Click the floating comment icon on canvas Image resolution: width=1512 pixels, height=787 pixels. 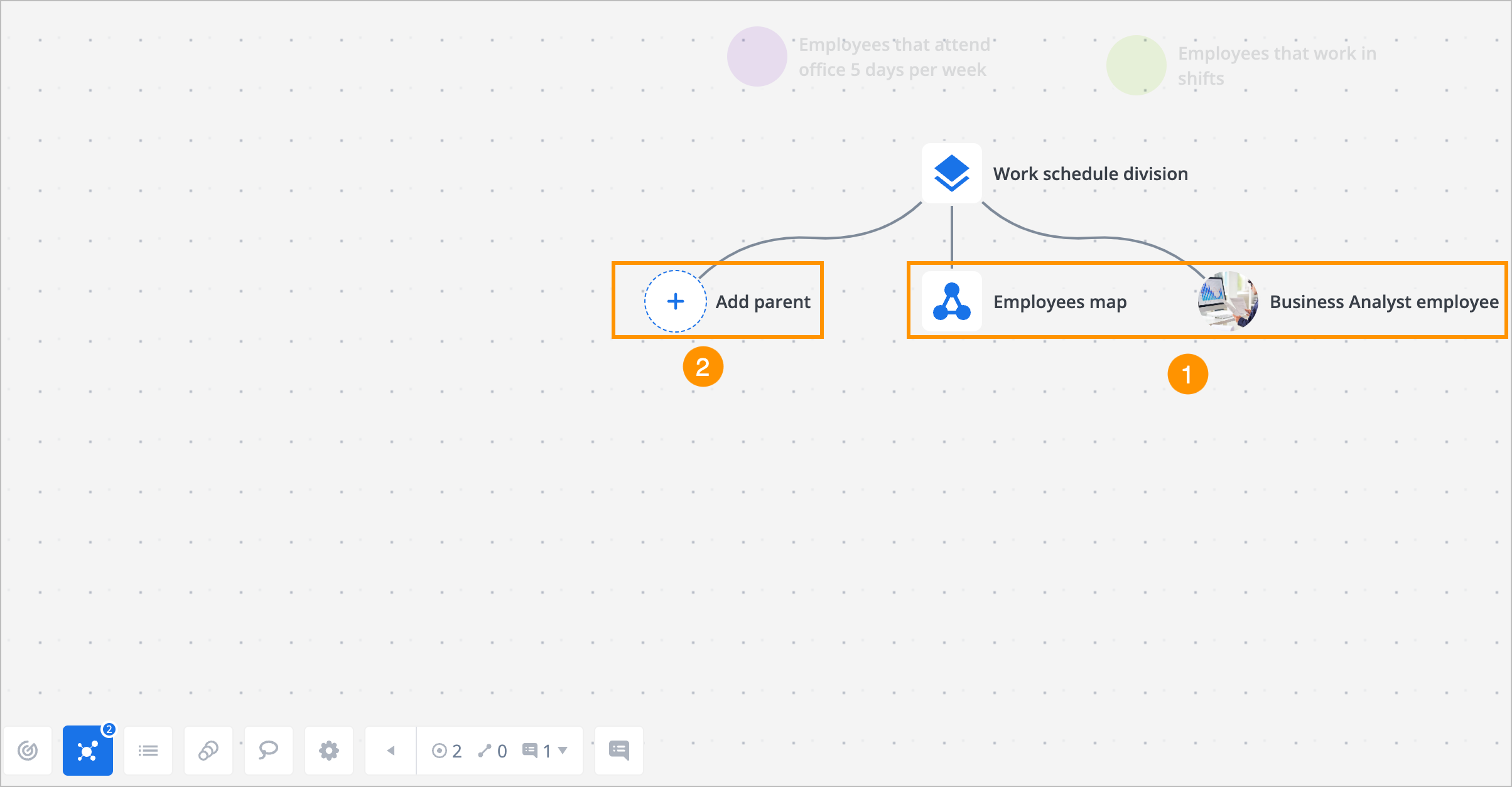[619, 750]
